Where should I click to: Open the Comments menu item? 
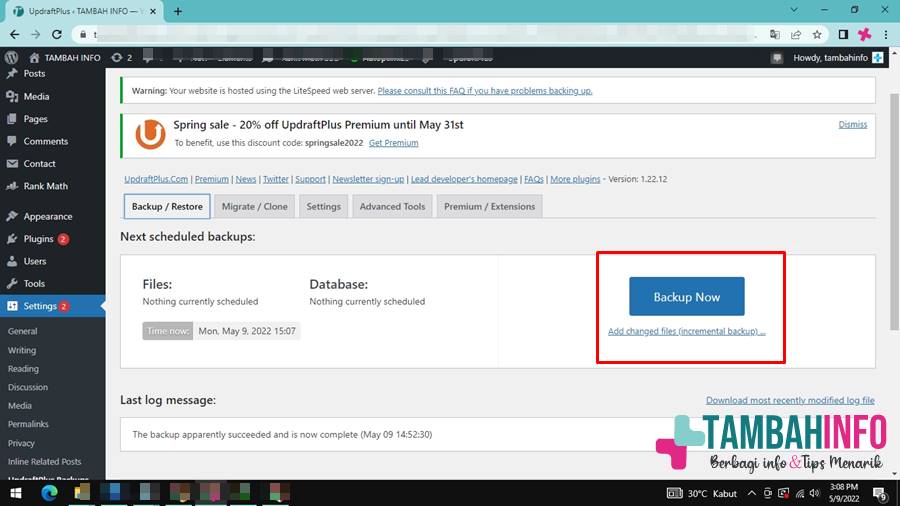click(45, 141)
